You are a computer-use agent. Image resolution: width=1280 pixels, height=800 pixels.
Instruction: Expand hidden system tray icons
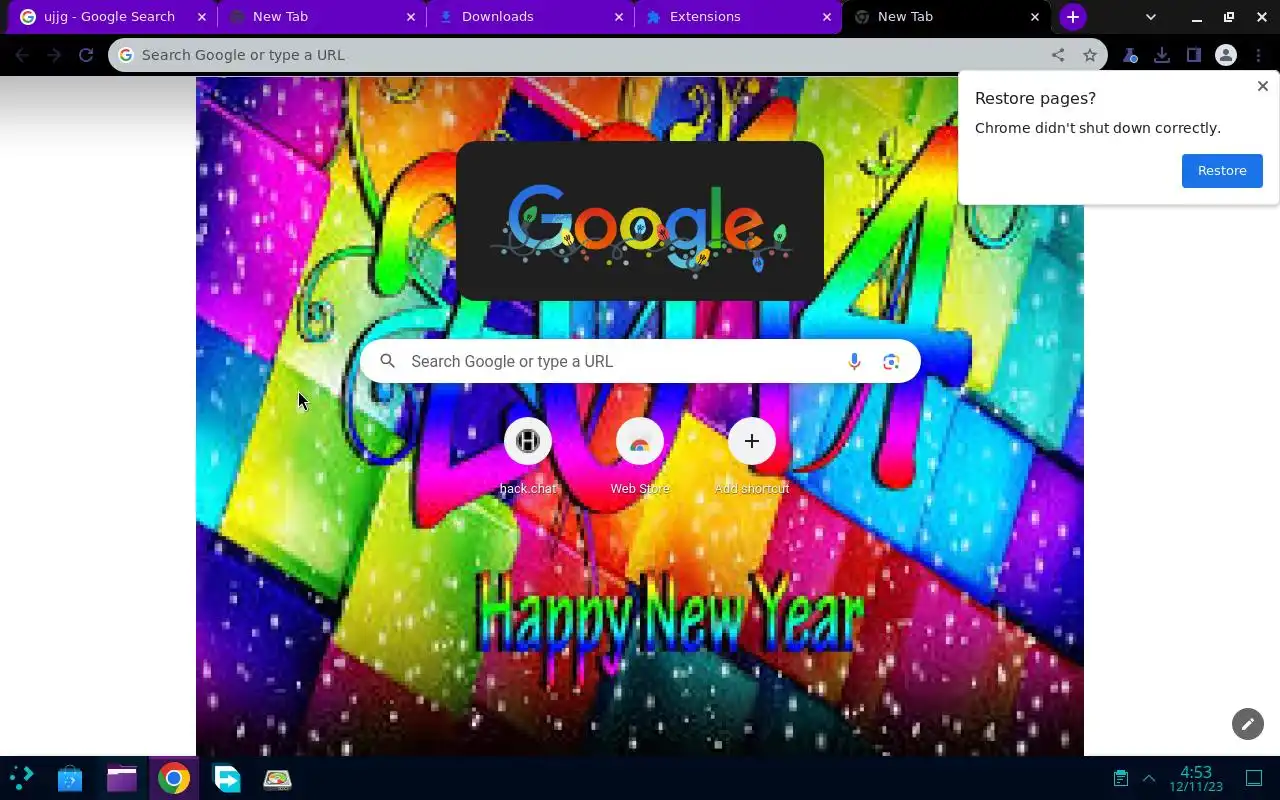pyautogui.click(x=1149, y=778)
